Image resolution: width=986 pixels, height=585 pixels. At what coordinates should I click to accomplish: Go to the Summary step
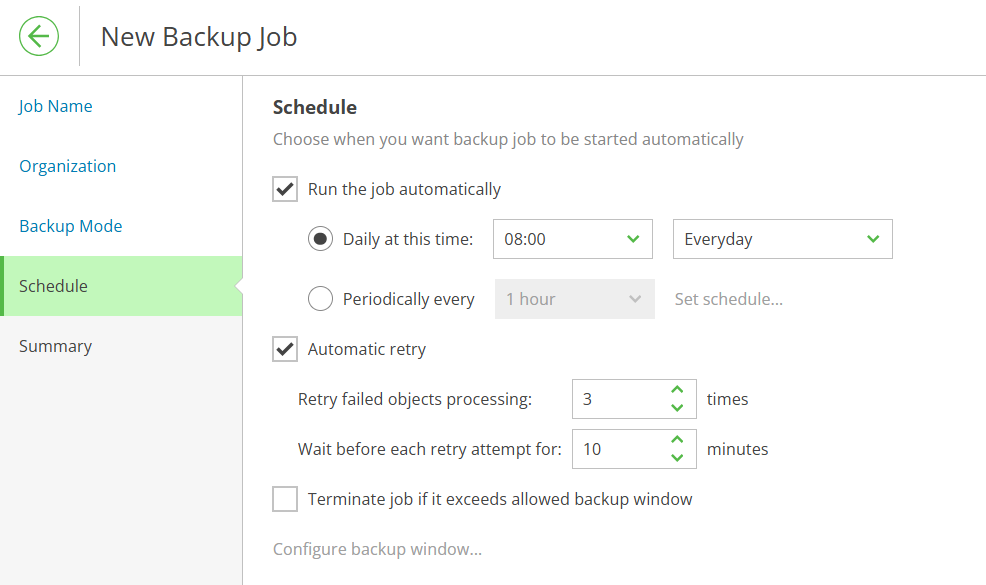tap(55, 346)
